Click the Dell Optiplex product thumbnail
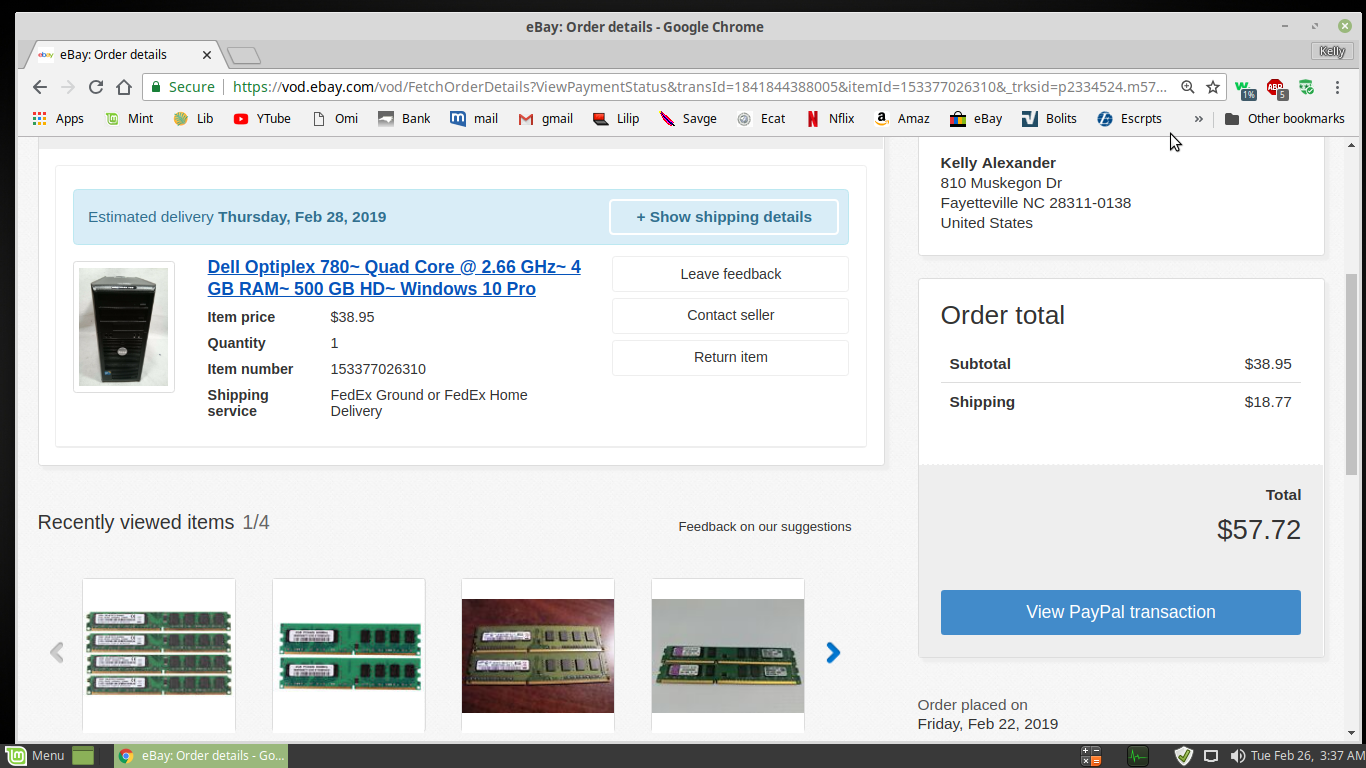 [124, 327]
